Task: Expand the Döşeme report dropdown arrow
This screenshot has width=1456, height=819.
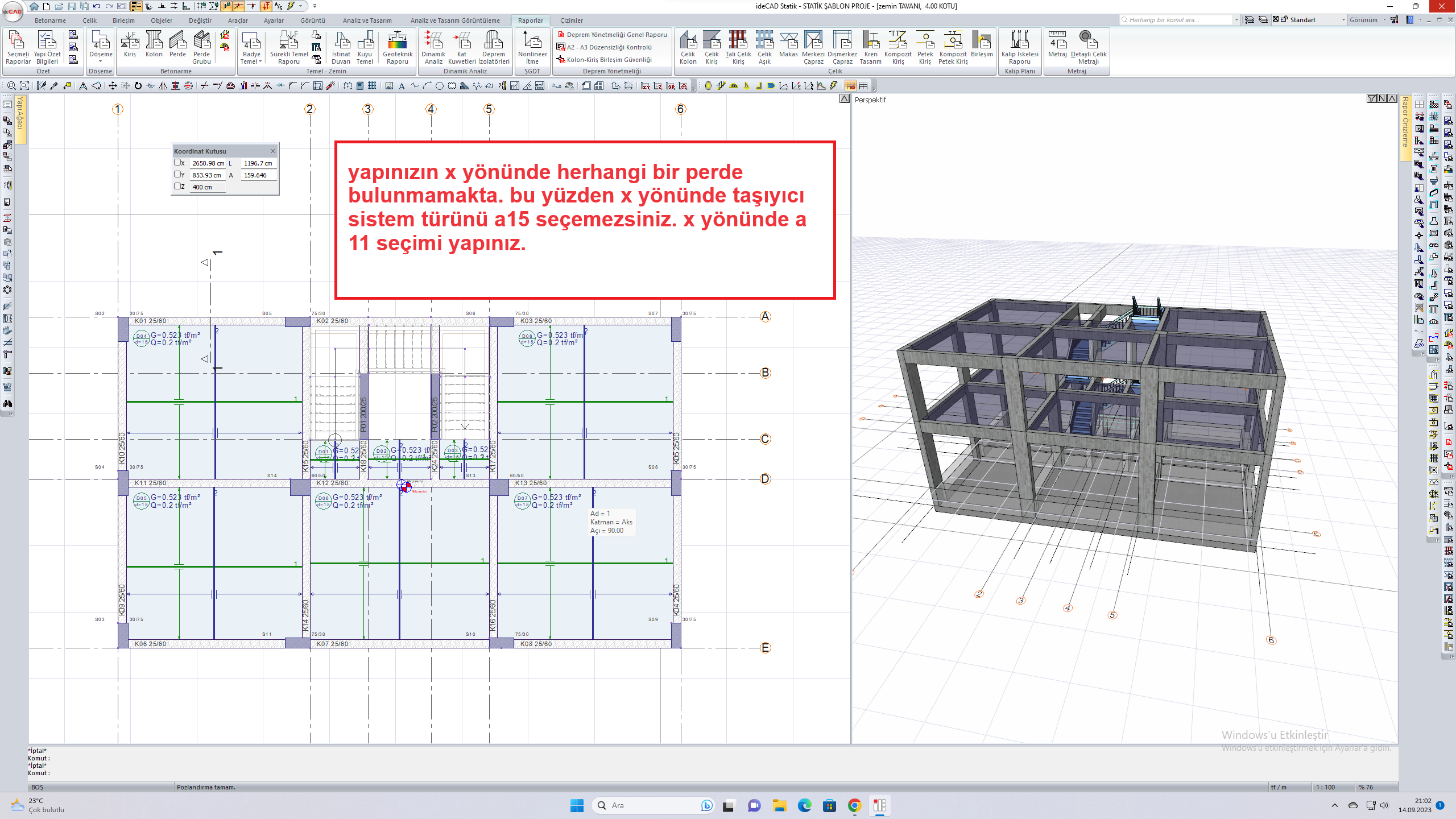Action: pos(101,61)
